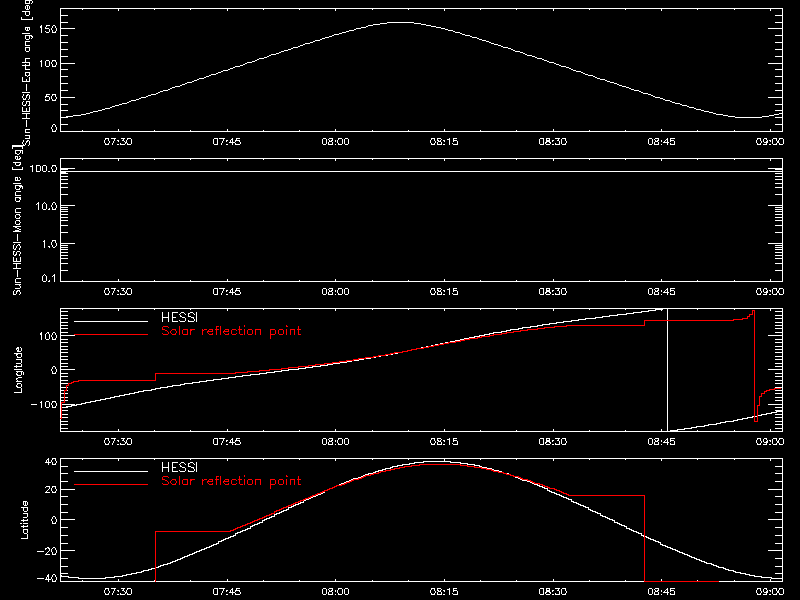Screen dimensions: 800x600
Task: Click 09:00 tick under Latitude plot
Action: pos(769,591)
